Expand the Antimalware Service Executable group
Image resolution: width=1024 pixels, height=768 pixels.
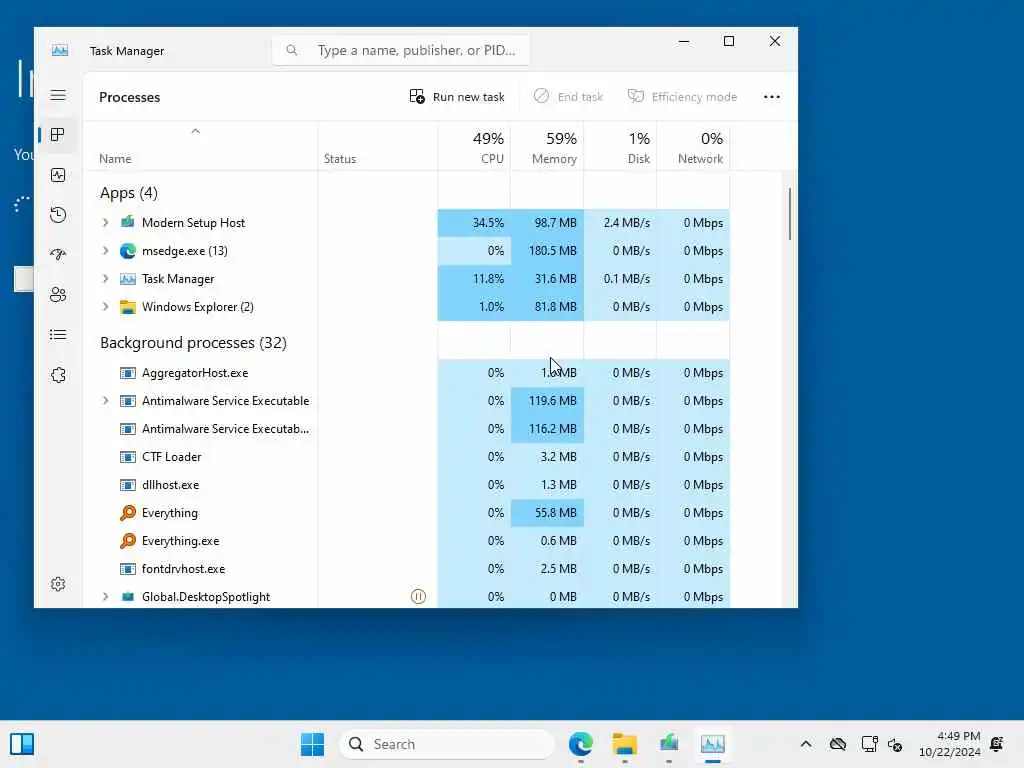[106, 401]
